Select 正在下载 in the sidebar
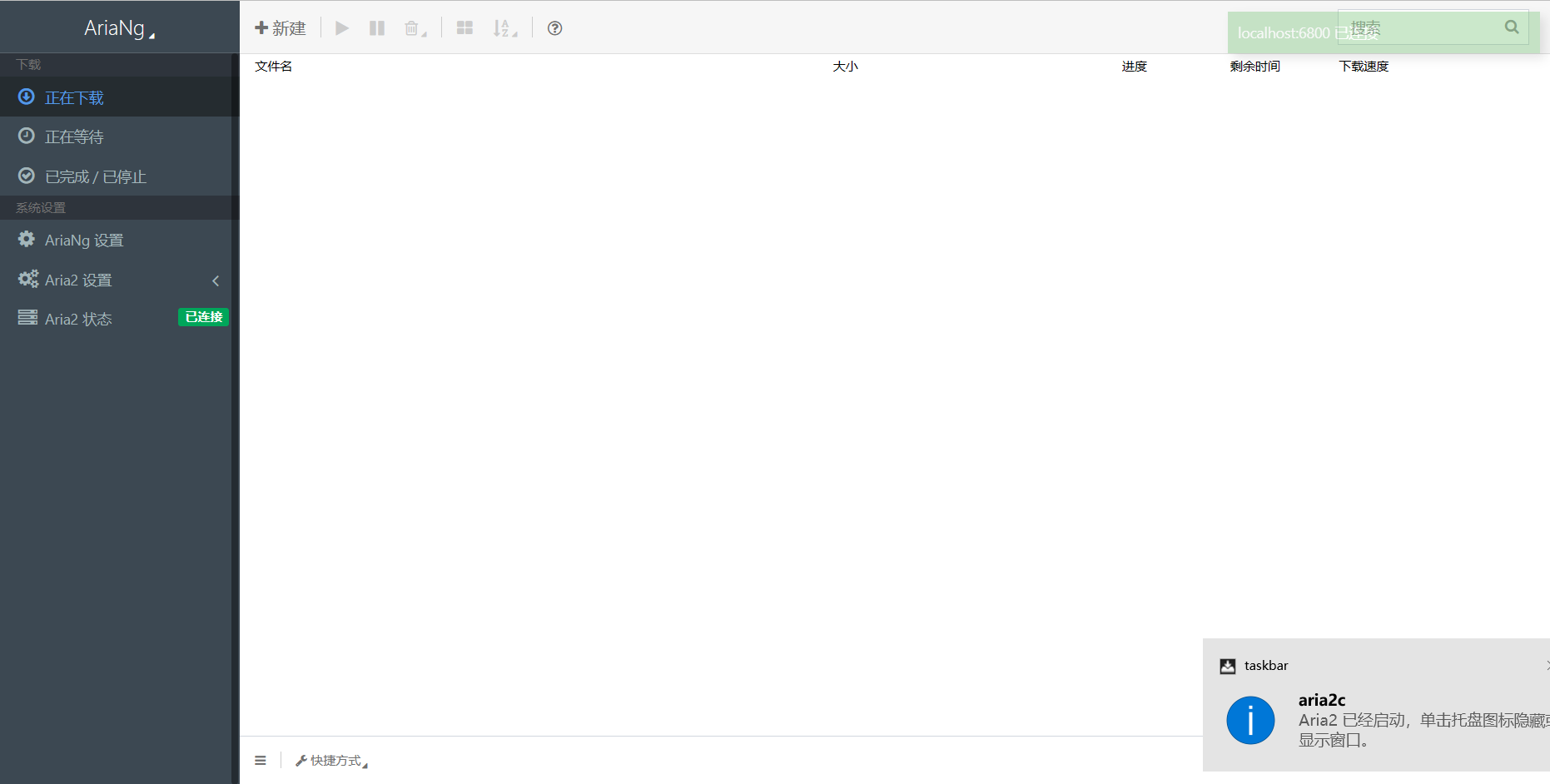The width and height of the screenshot is (1550, 784). click(74, 97)
